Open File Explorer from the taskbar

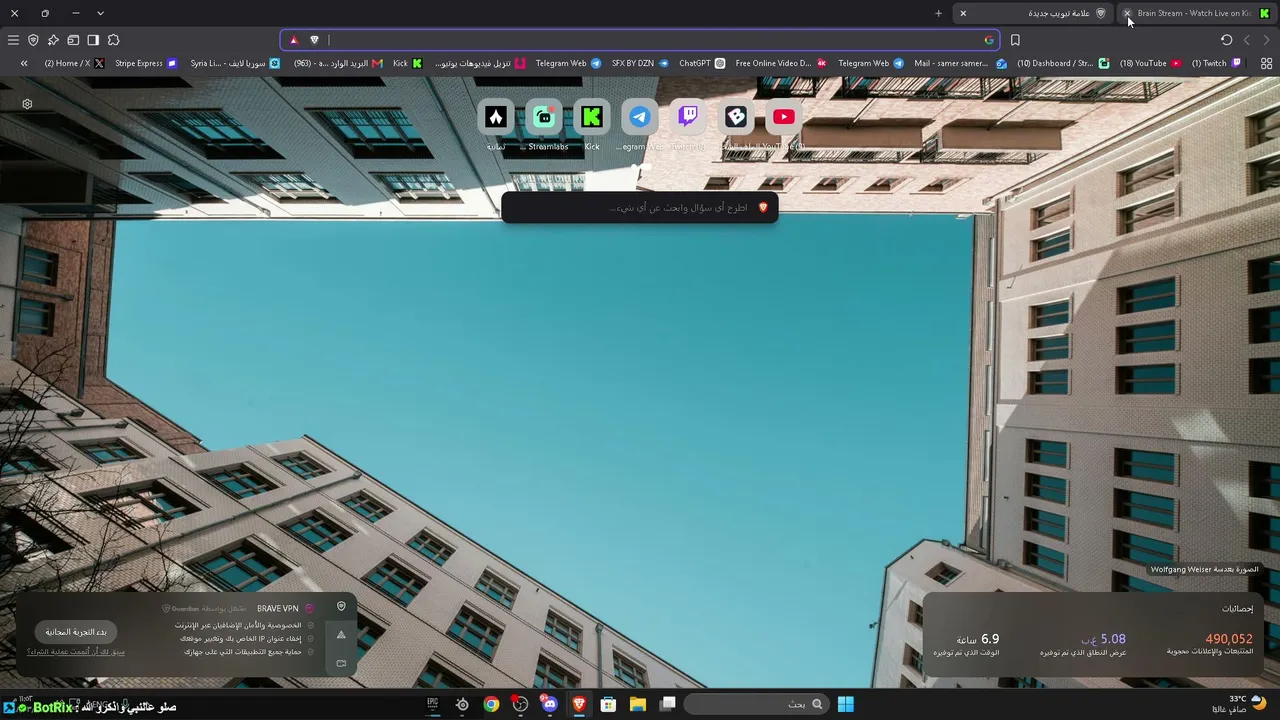tap(637, 704)
